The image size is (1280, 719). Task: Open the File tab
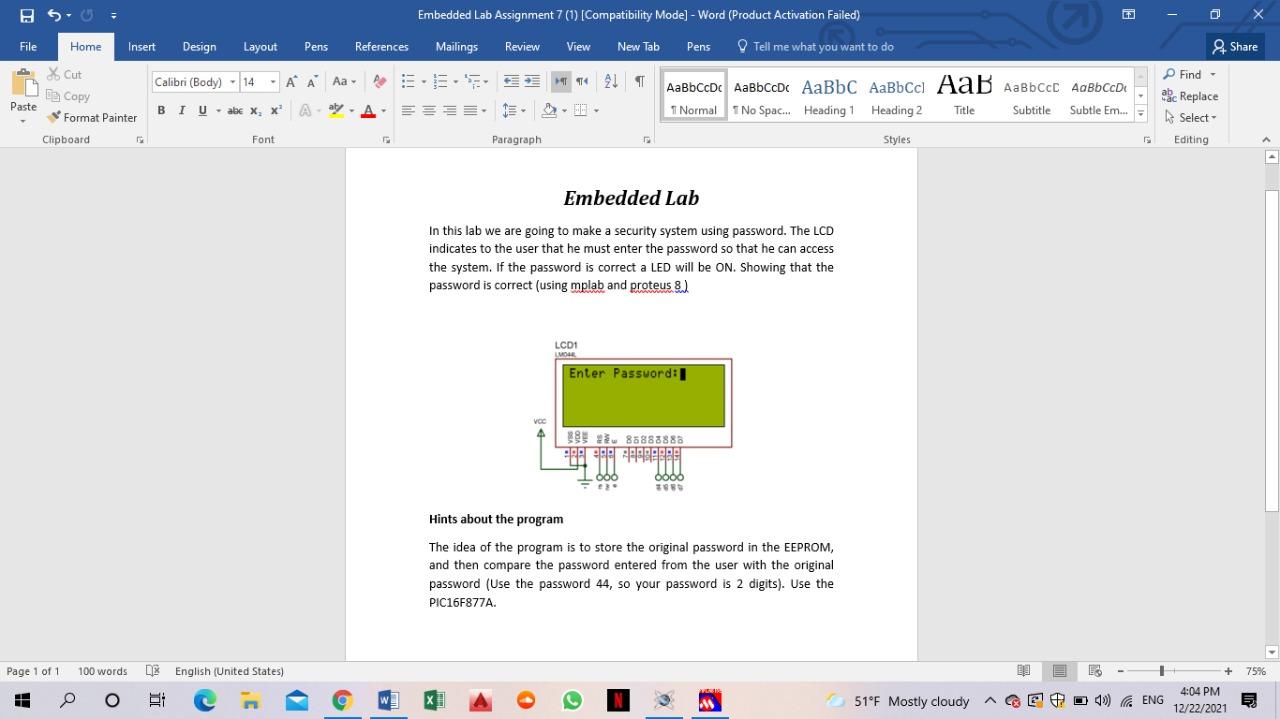tap(28, 46)
